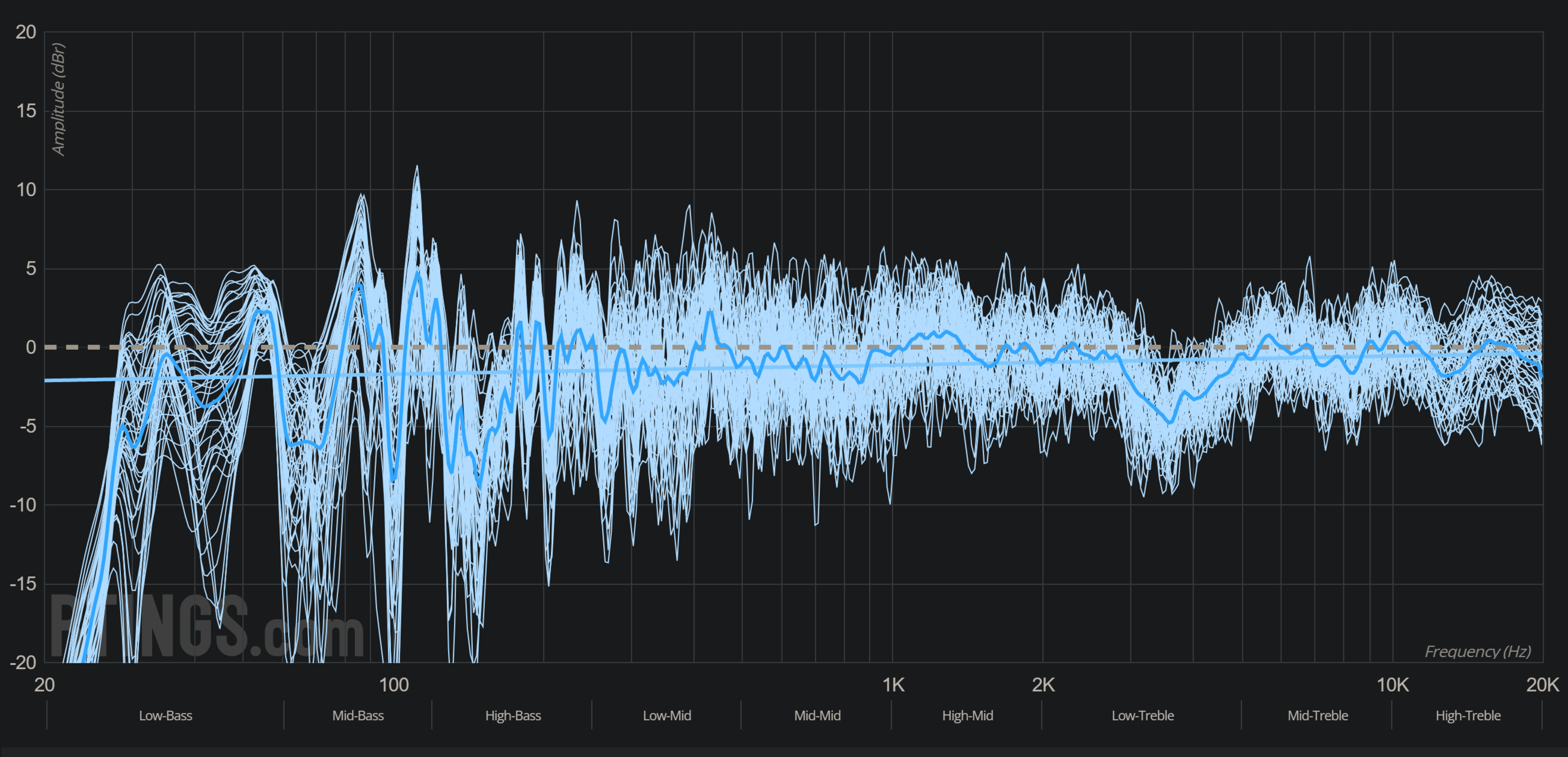
Task: Click the High-Bass band label
Action: tap(512, 716)
